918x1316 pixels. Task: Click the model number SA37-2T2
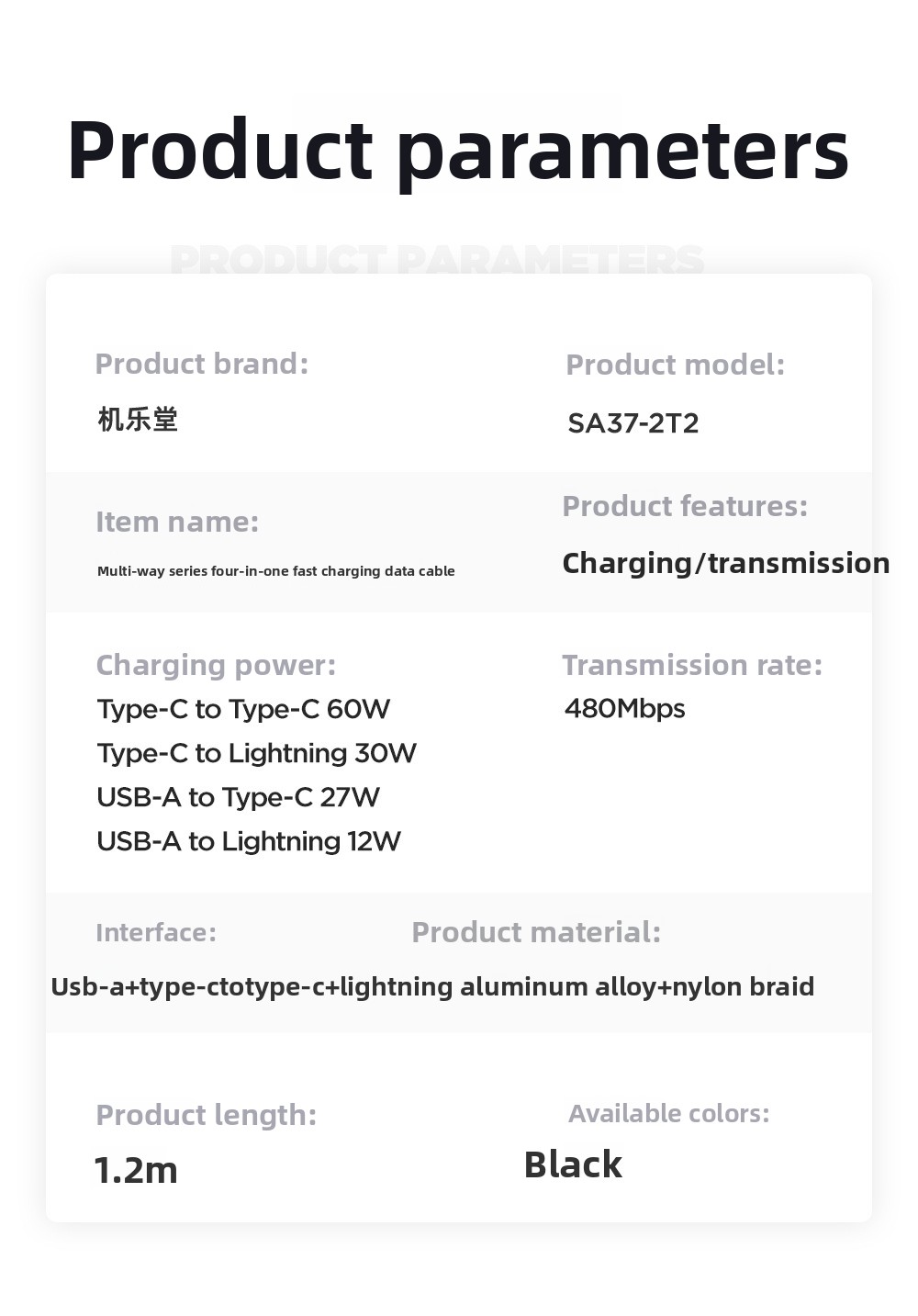(x=633, y=423)
